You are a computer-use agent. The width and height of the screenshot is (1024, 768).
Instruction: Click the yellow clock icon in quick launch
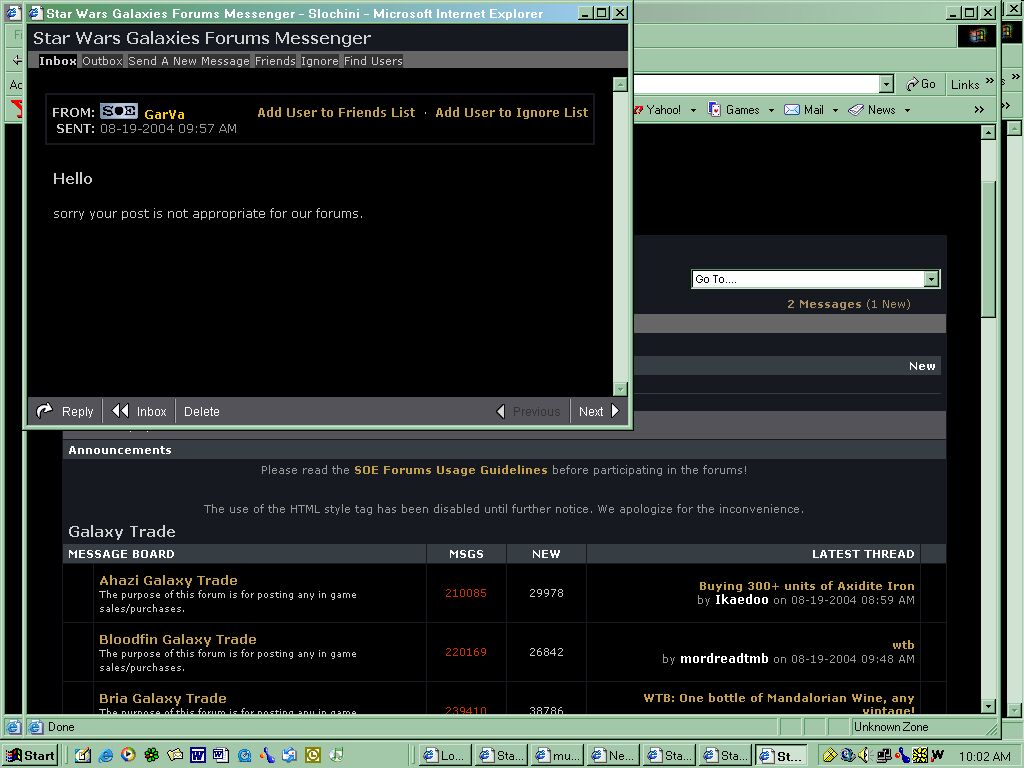coord(313,756)
